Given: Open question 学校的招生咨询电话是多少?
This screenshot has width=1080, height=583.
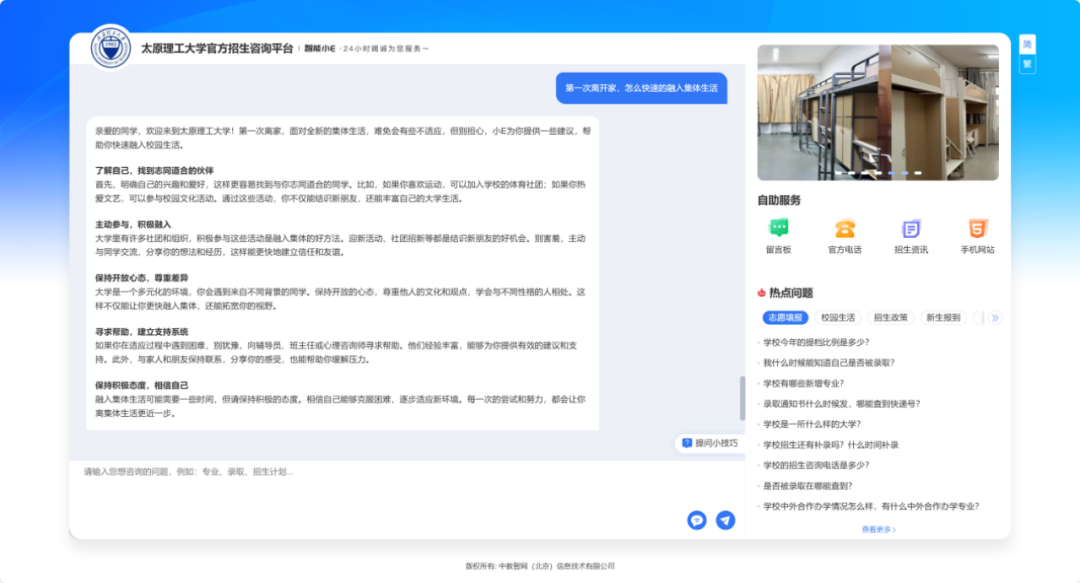Looking at the screenshot, I should point(816,465).
